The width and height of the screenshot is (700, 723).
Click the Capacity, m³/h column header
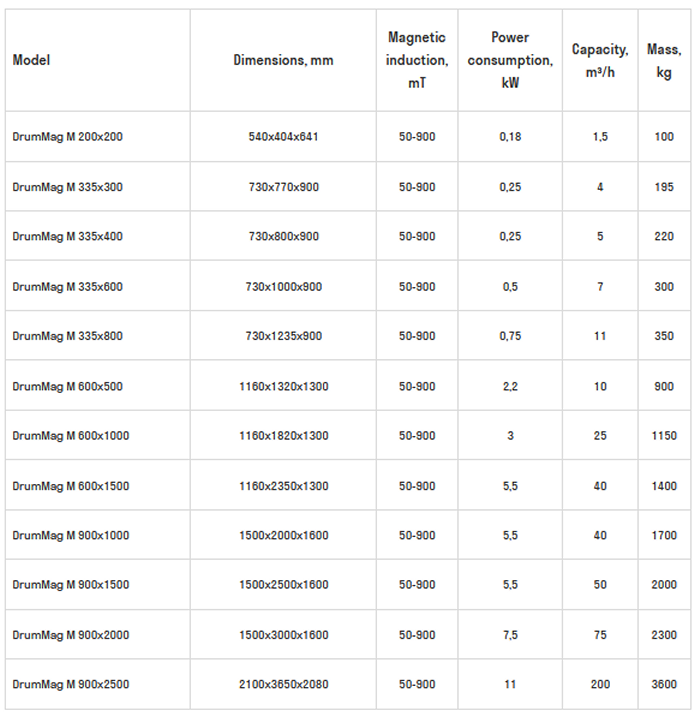(600, 60)
